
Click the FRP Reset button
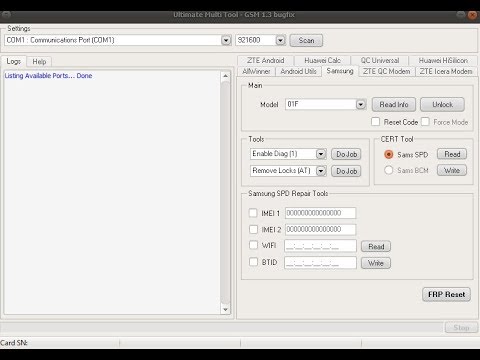(x=446, y=295)
